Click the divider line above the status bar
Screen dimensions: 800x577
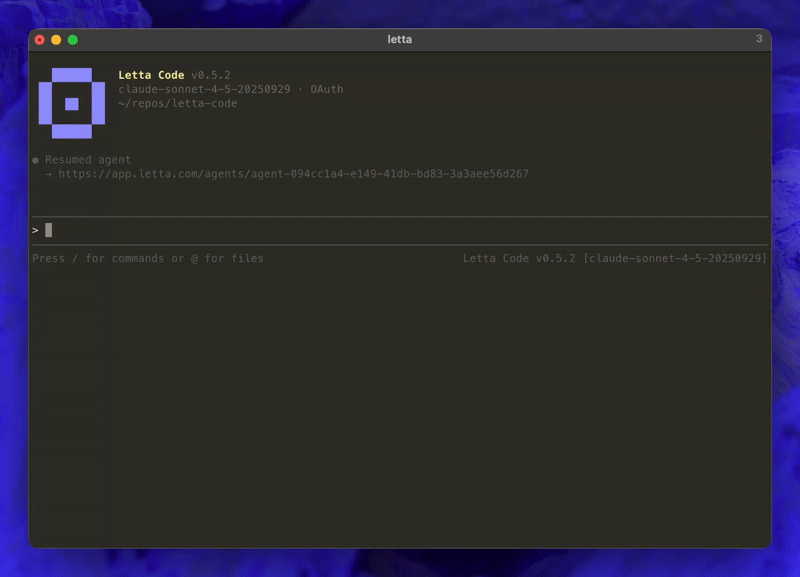coord(400,243)
